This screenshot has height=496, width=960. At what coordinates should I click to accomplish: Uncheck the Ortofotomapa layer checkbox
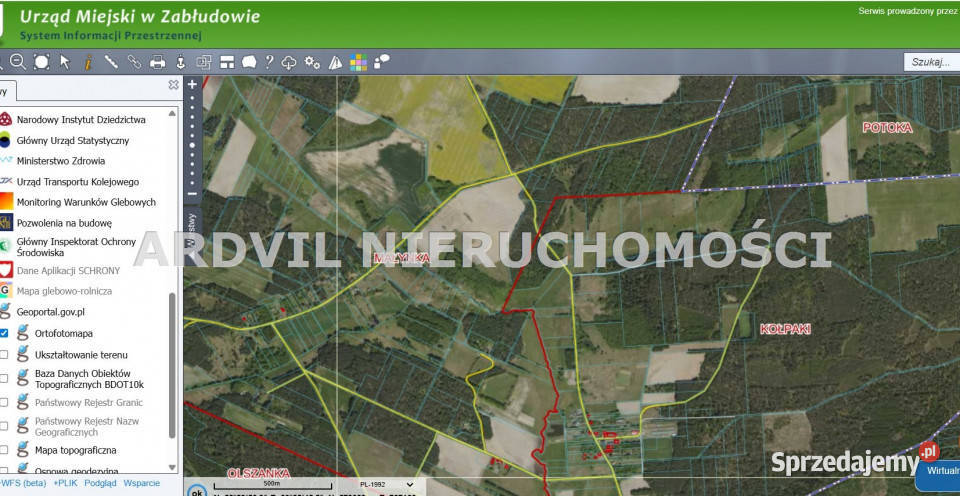tap(5, 333)
